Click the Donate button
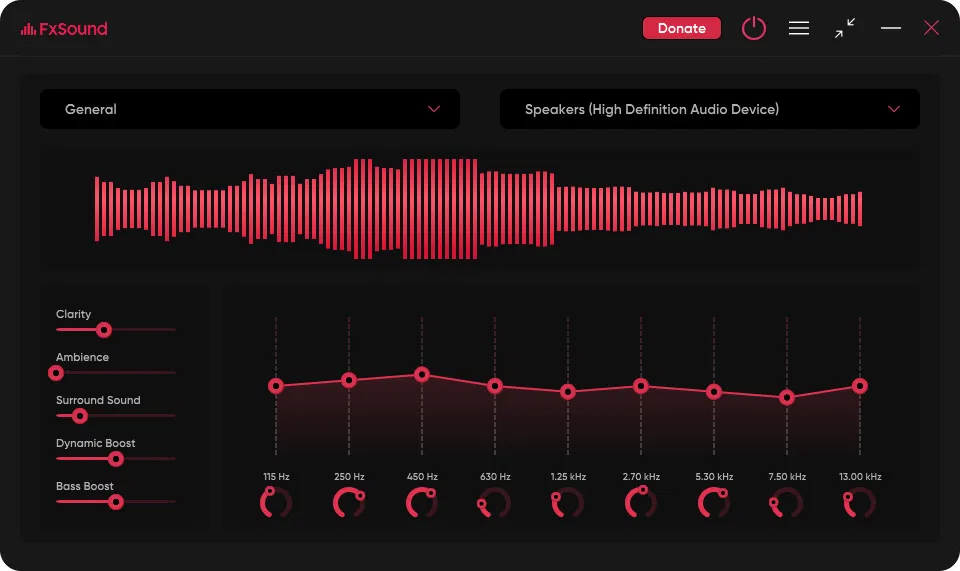This screenshot has width=960, height=571. click(x=681, y=28)
